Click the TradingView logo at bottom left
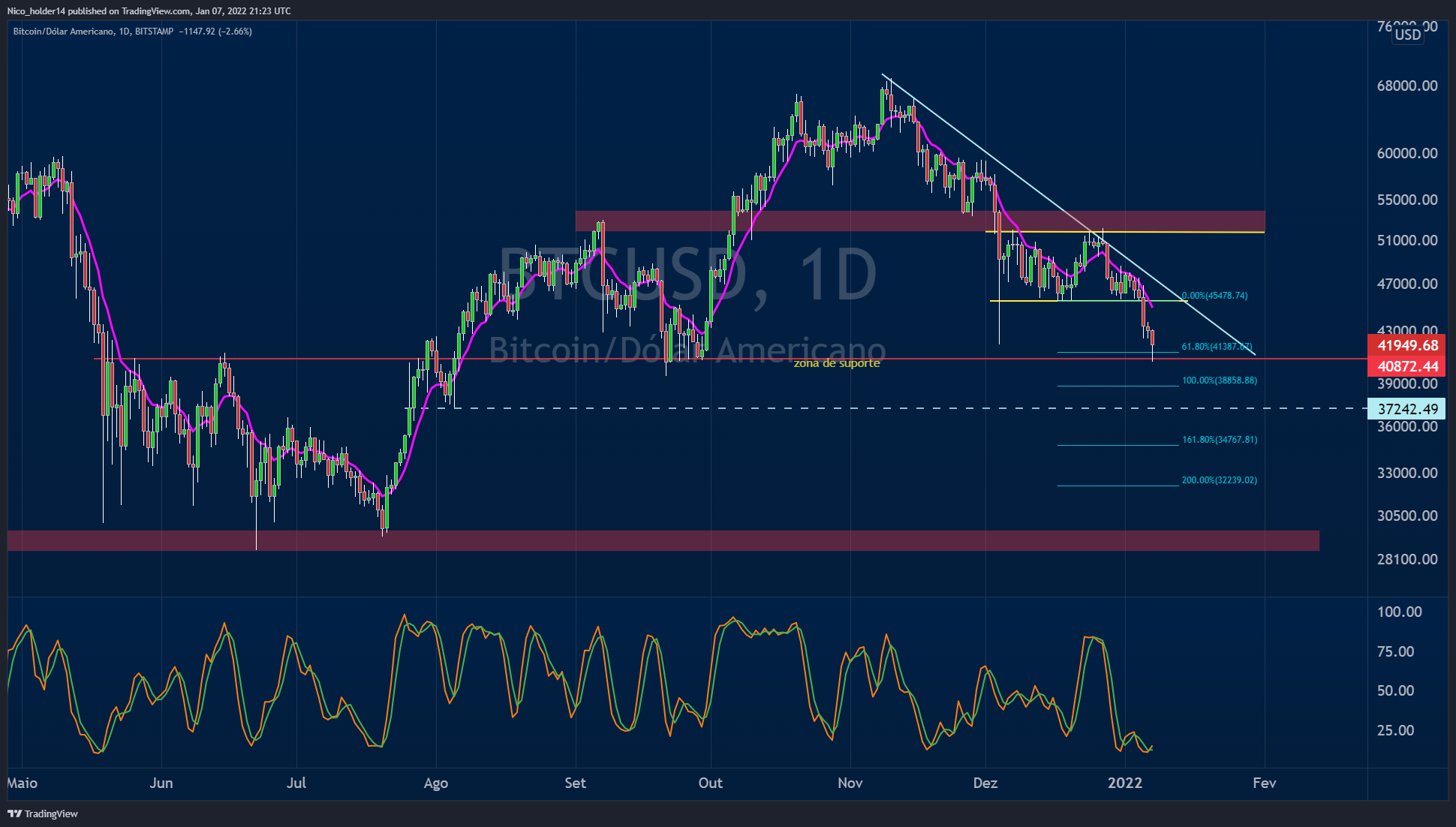The image size is (1456, 827). tap(43, 813)
